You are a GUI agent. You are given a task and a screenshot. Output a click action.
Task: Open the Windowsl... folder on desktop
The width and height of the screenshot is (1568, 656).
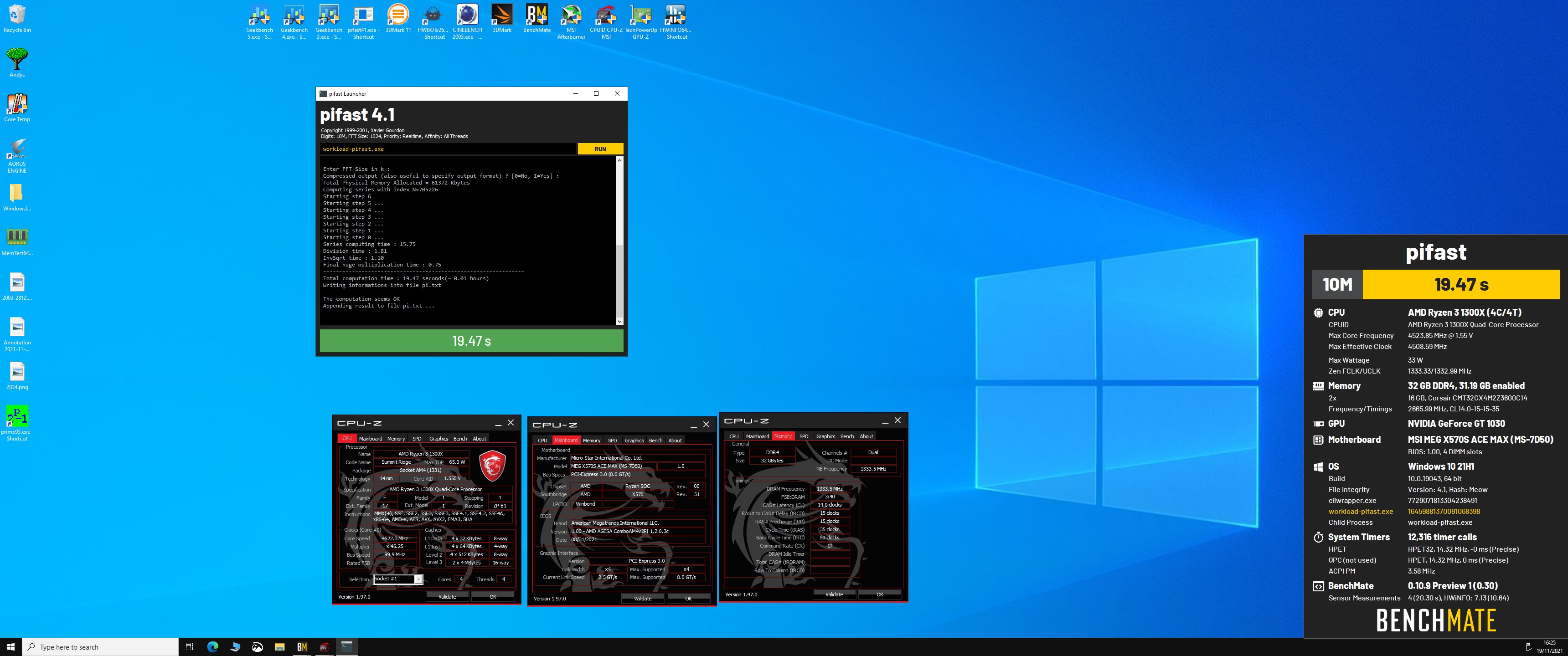17,197
